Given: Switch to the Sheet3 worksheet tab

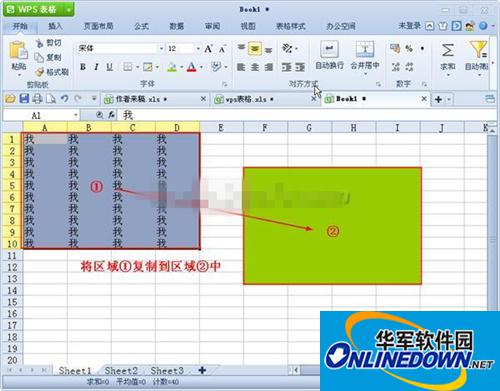Looking at the screenshot, I should click(x=167, y=371).
